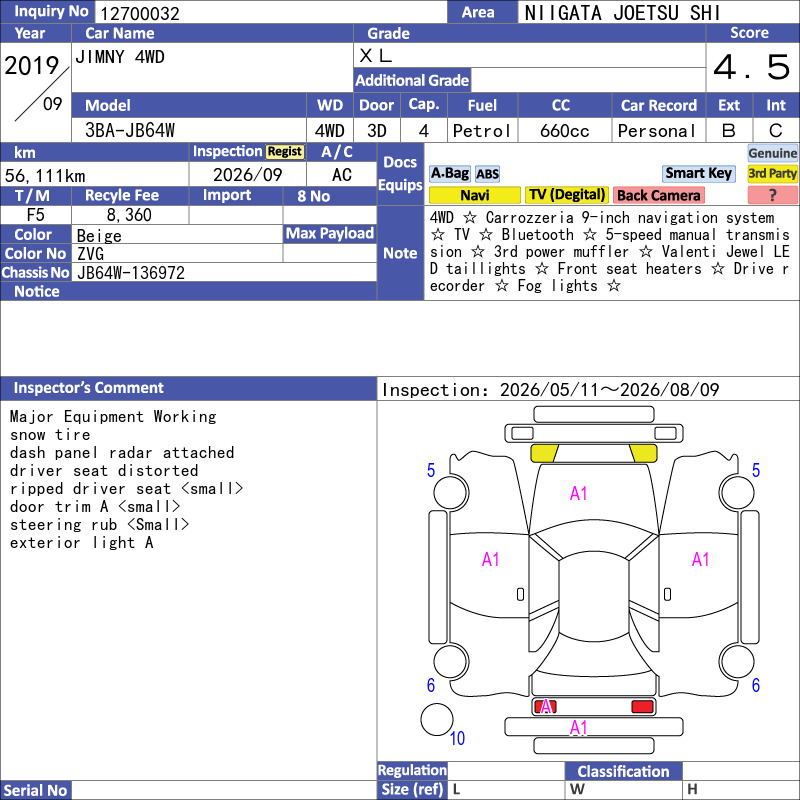
Task: Click the A-Bag equipment badge
Action: tap(449, 173)
